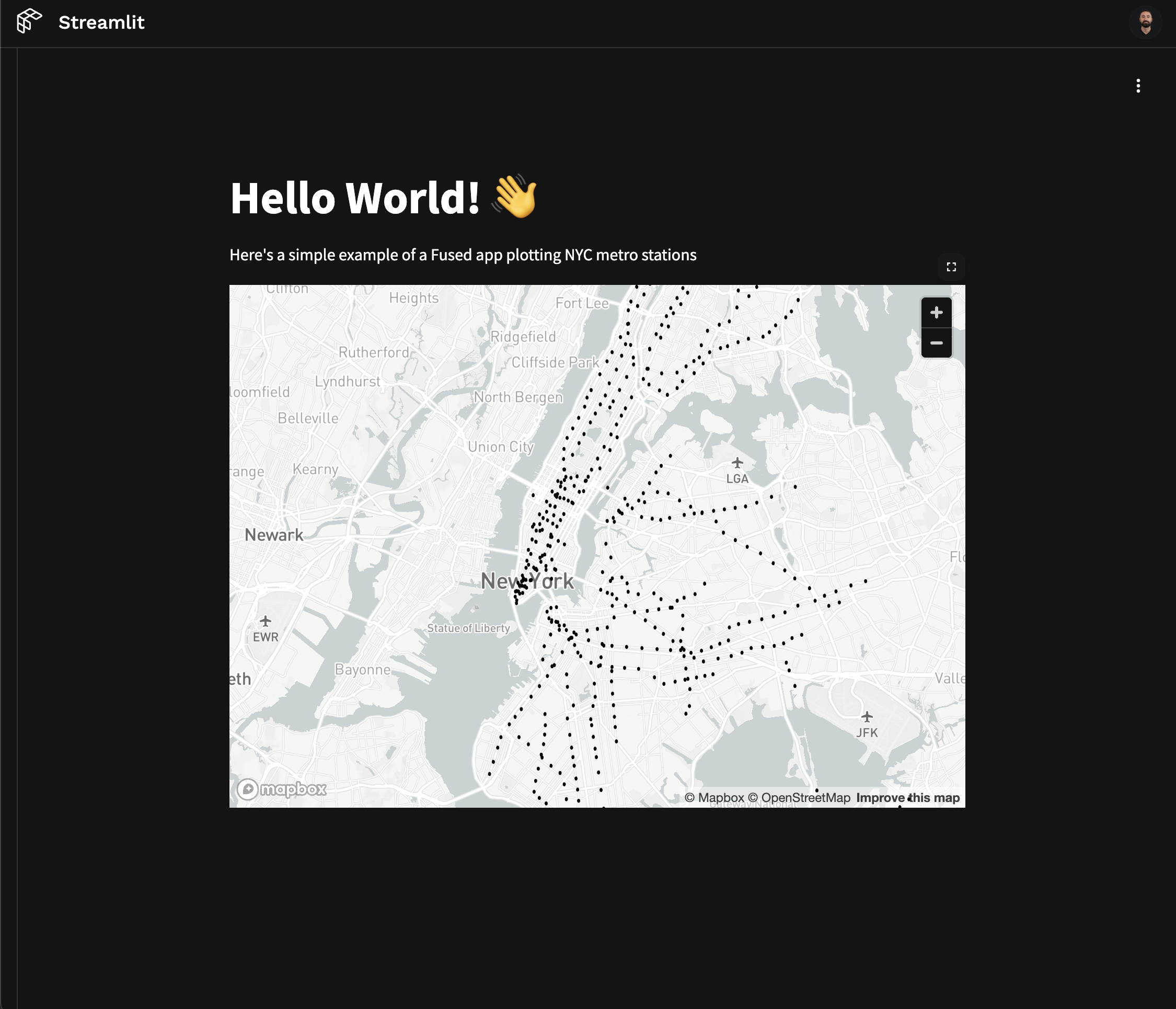Open the three-dot options menu
The image size is (1176, 1009).
pyautogui.click(x=1137, y=86)
